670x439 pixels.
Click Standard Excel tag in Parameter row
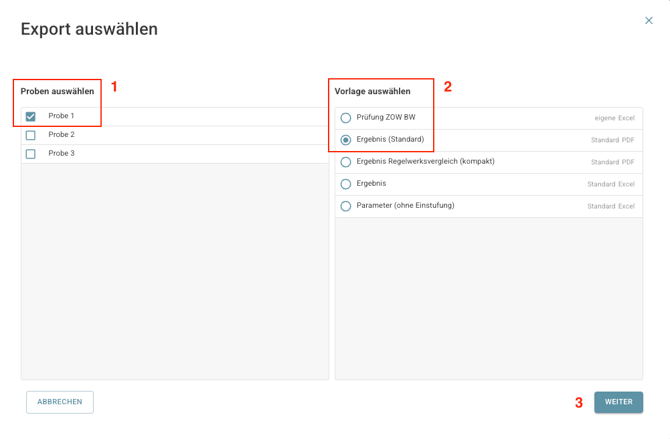pyautogui.click(x=610, y=206)
